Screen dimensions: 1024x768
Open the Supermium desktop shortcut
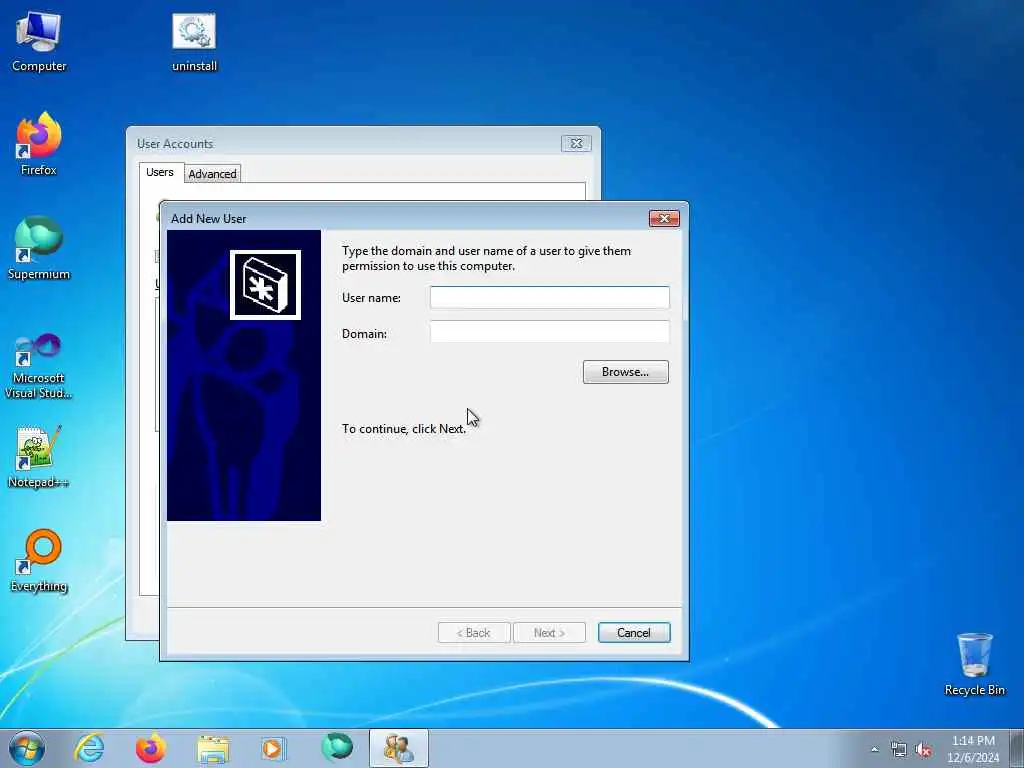(x=39, y=249)
